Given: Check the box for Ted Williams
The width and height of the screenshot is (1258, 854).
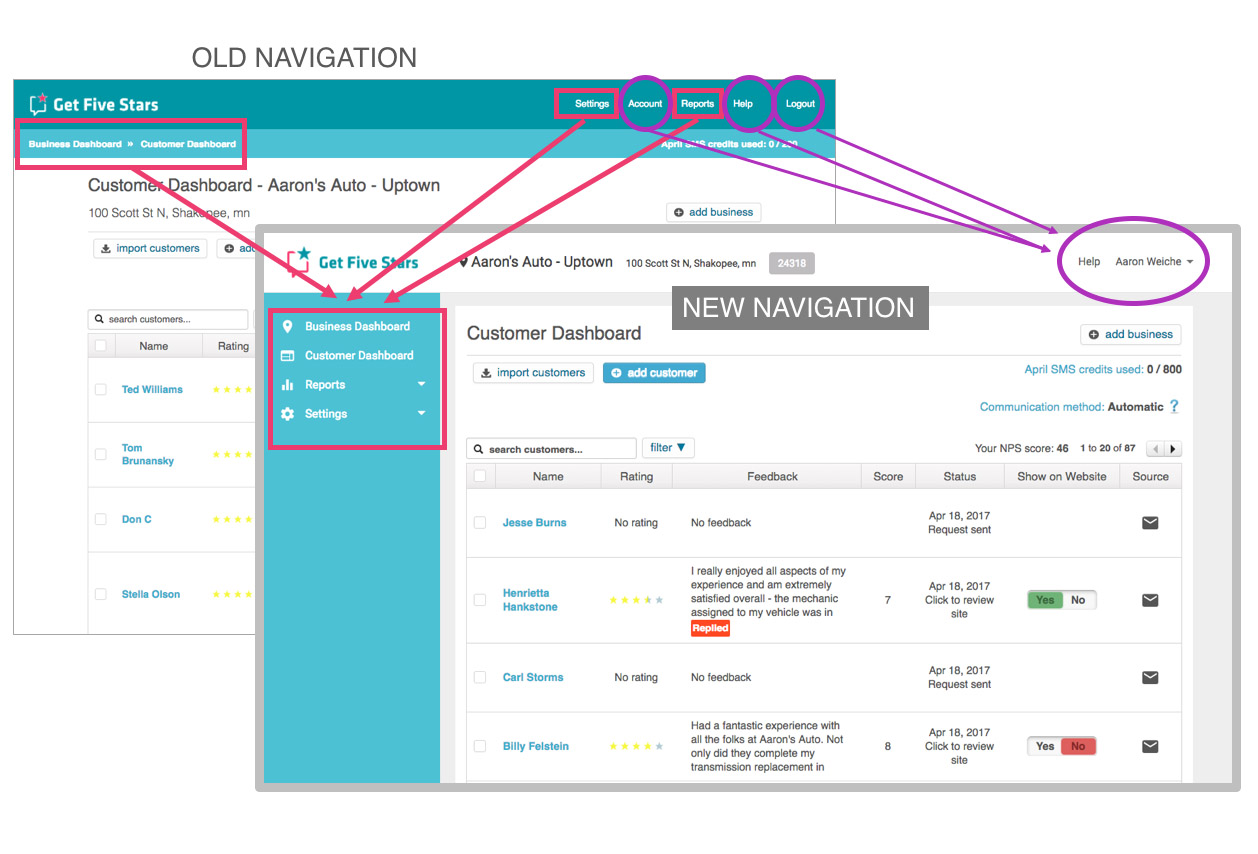Looking at the screenshot, I should pos(100,389).
